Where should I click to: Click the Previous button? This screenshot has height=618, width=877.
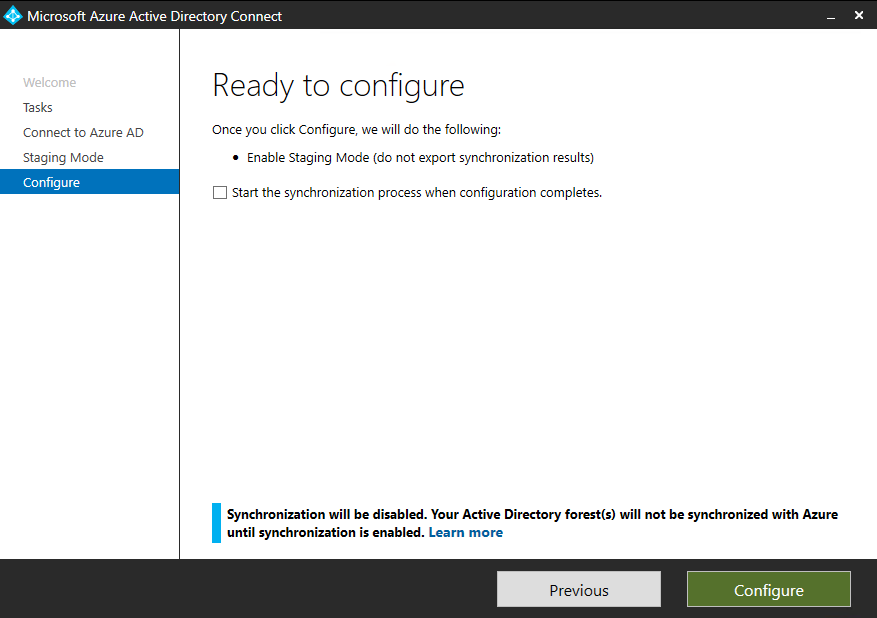pos(579,589)
